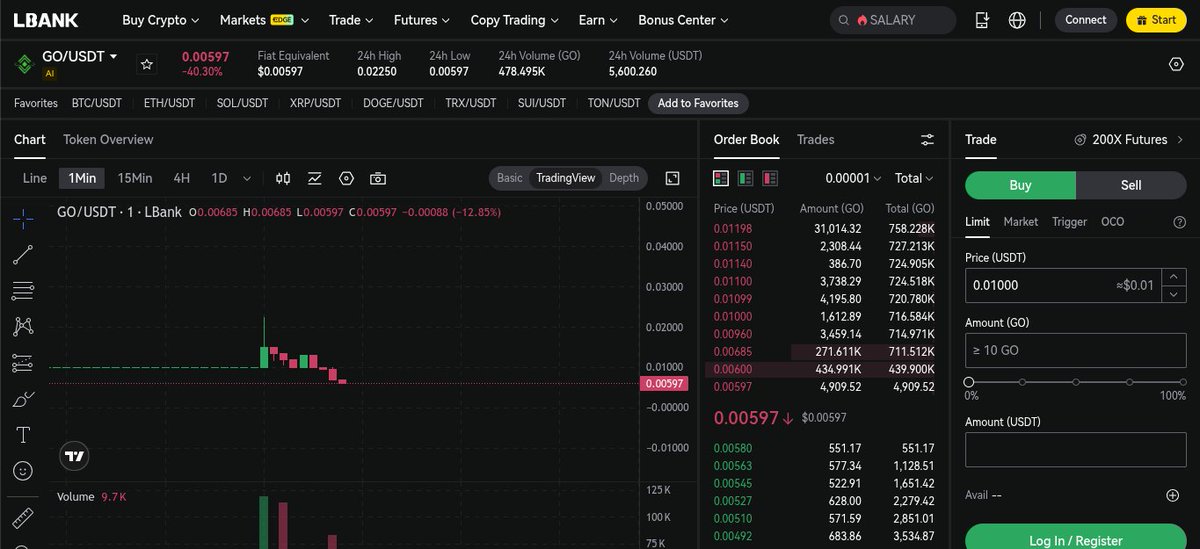Open the hexagon settings icon at top right
1200x549 pixels.
[1176, 64]
